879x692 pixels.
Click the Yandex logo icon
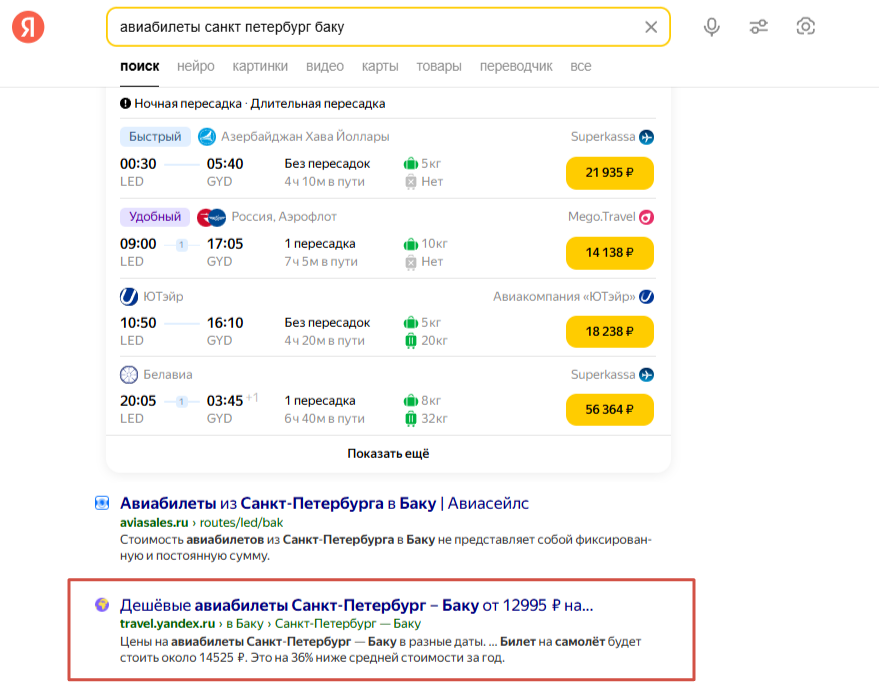28,27
